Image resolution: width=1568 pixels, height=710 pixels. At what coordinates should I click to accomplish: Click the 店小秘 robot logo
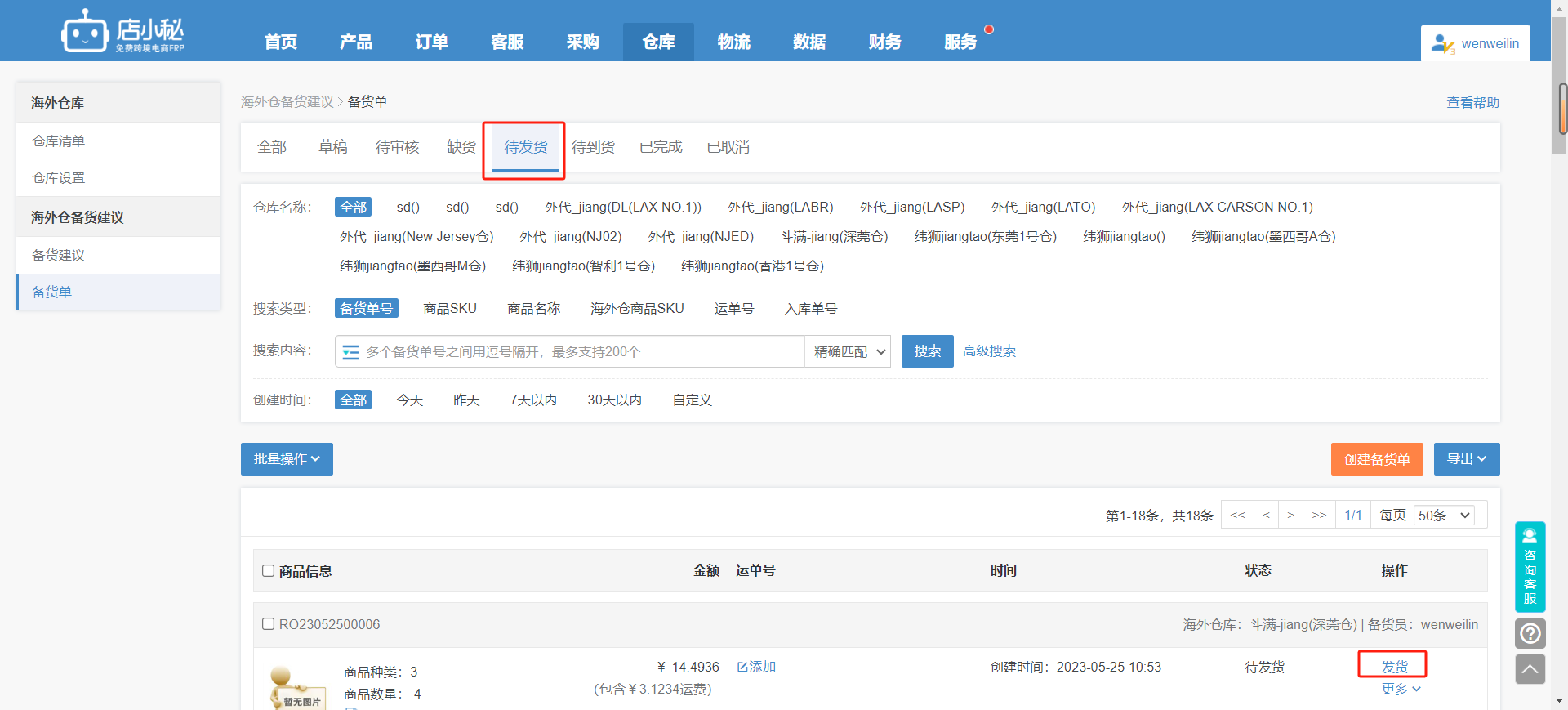coord(85,32)
